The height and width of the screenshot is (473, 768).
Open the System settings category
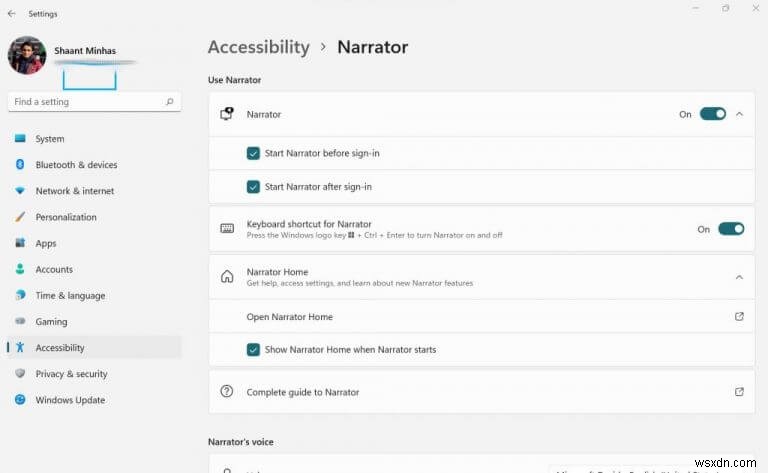tap(49, 139)
